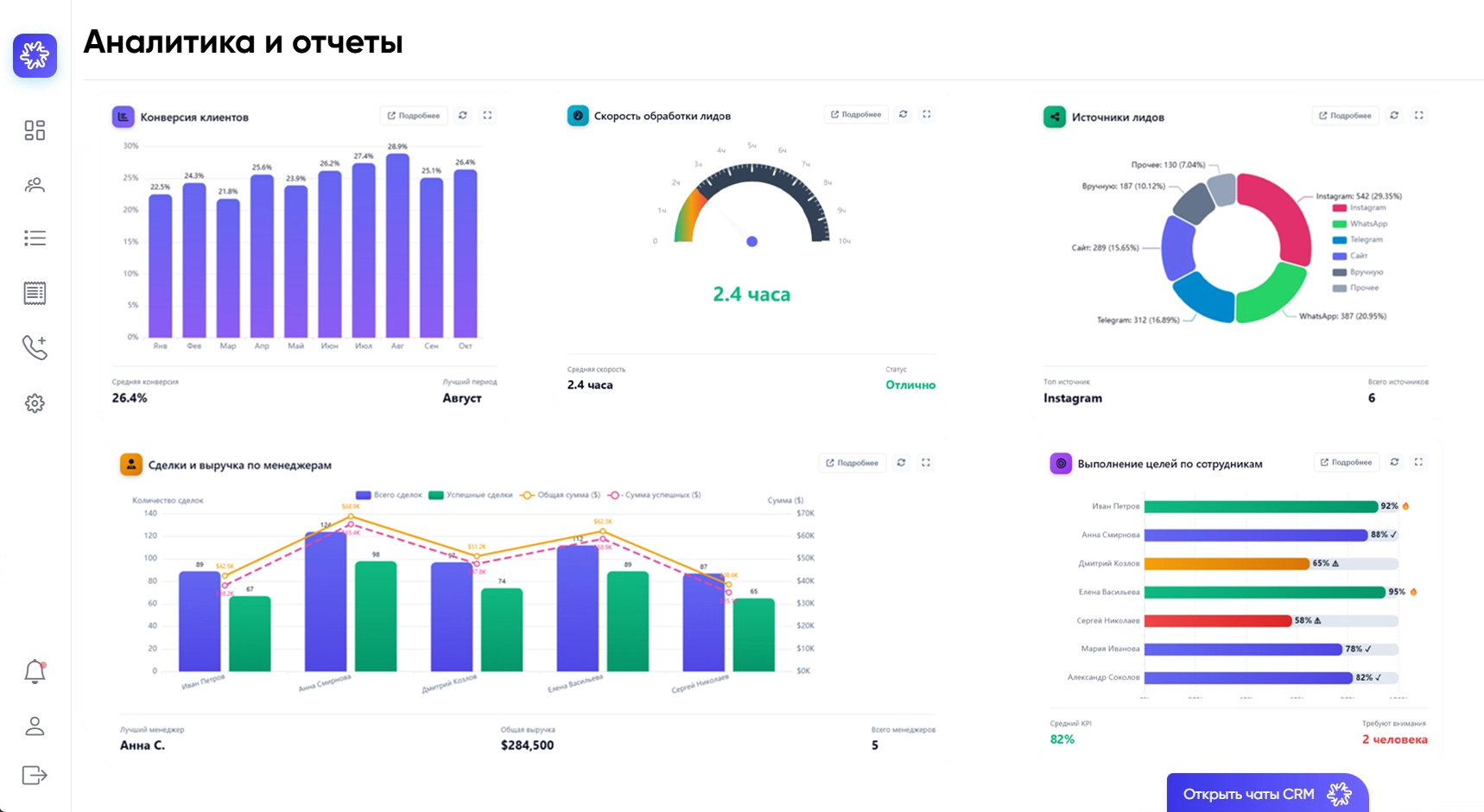This screenshot has width=1484, height=812.
Task: Click Елена Васильева 95% progress bar
Action: [1264, 593]
